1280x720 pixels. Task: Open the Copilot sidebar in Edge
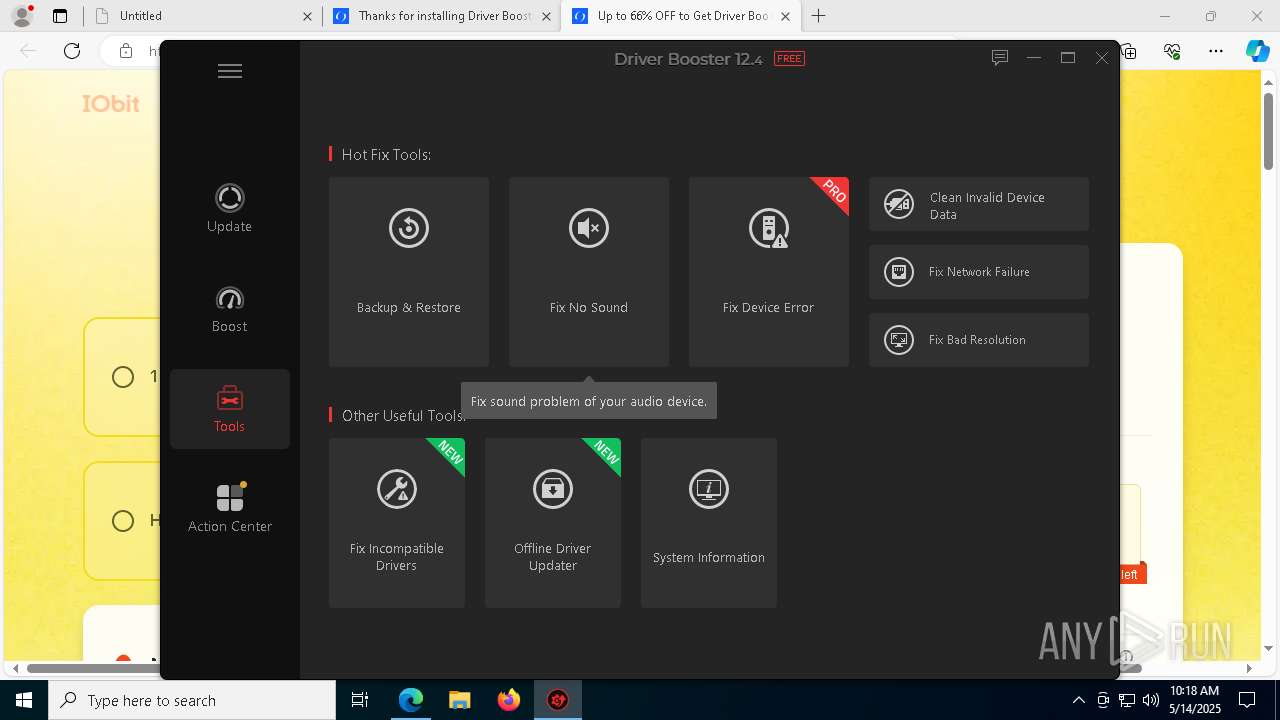[x=1257, y=51]
